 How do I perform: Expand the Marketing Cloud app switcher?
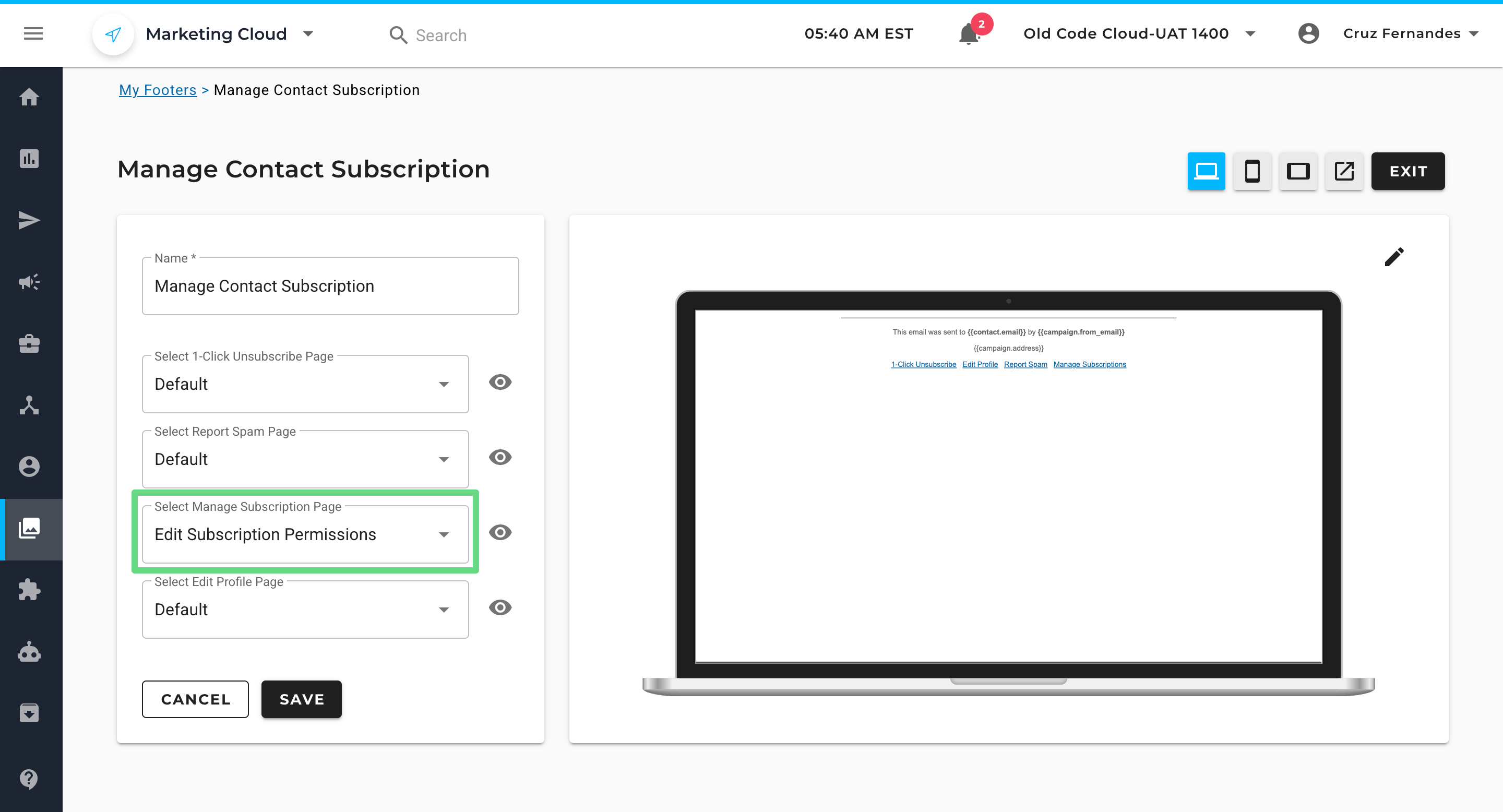(x=308, y=34)
